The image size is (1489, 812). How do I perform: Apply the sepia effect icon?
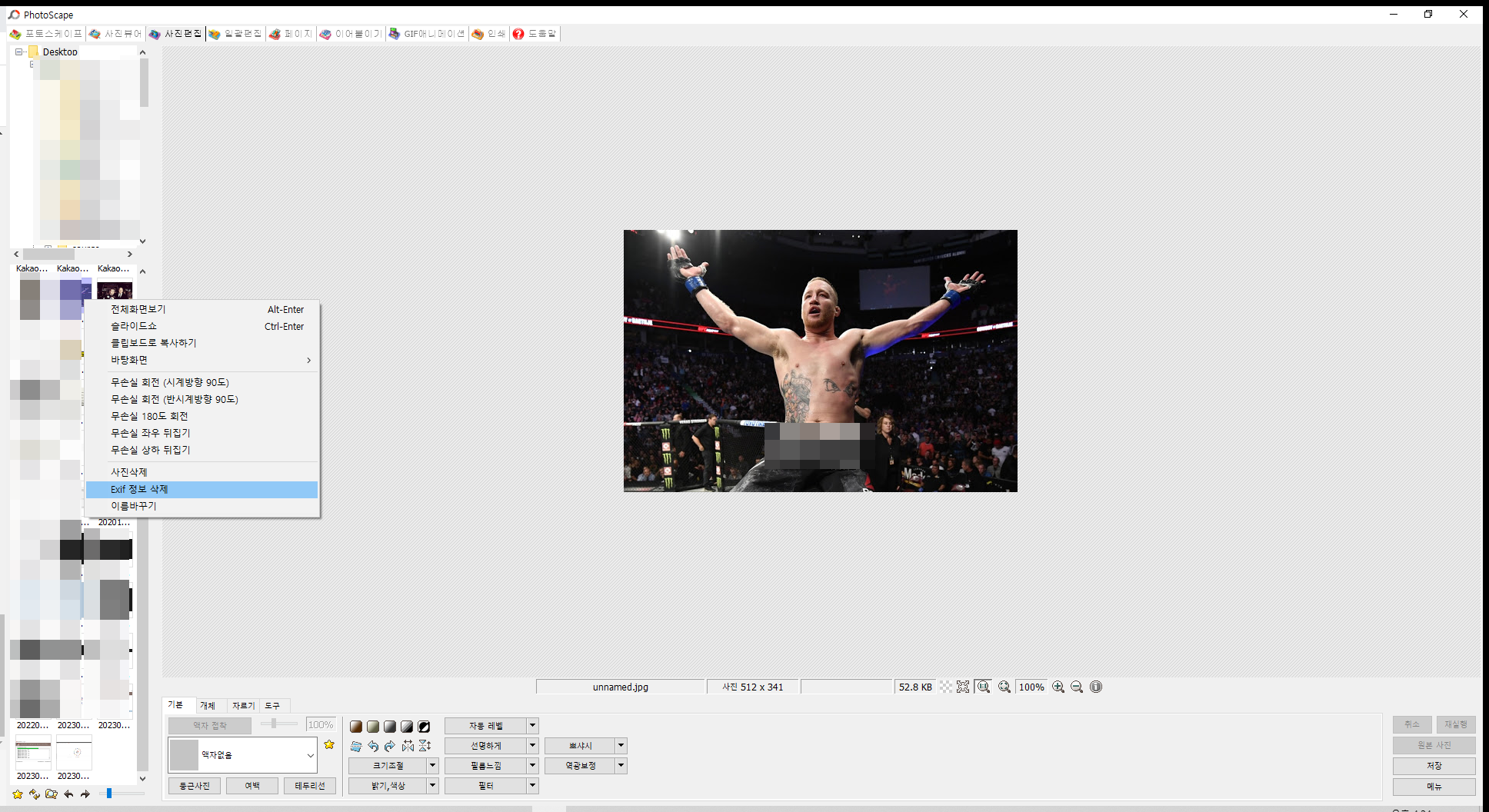tap(356, 727)
